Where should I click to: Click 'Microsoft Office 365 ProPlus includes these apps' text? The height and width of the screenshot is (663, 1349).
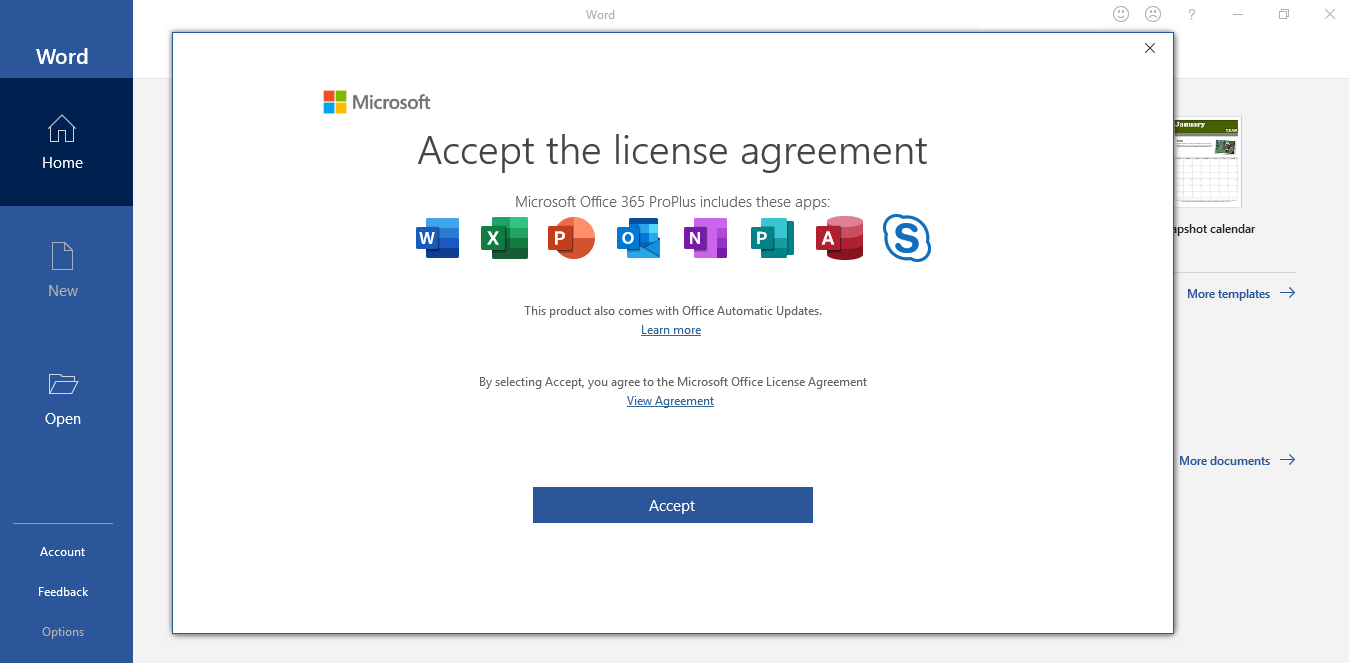[x=672, y=201]
